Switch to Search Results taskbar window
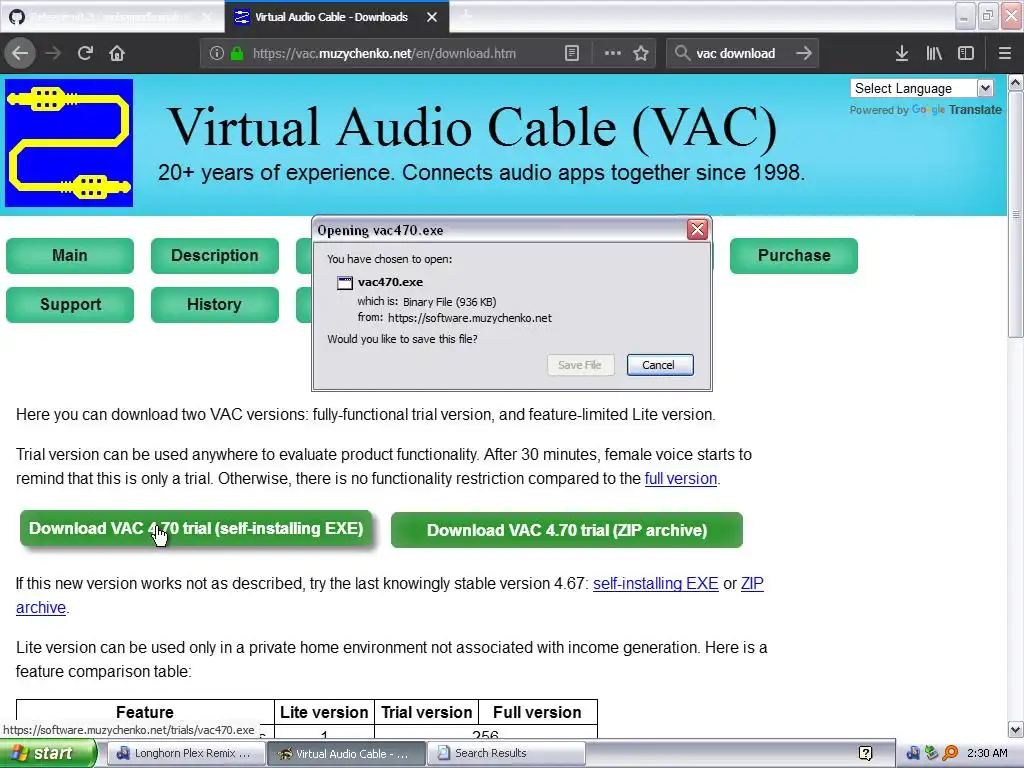This screenshot has height=768, width=1024. coord(506,754)
